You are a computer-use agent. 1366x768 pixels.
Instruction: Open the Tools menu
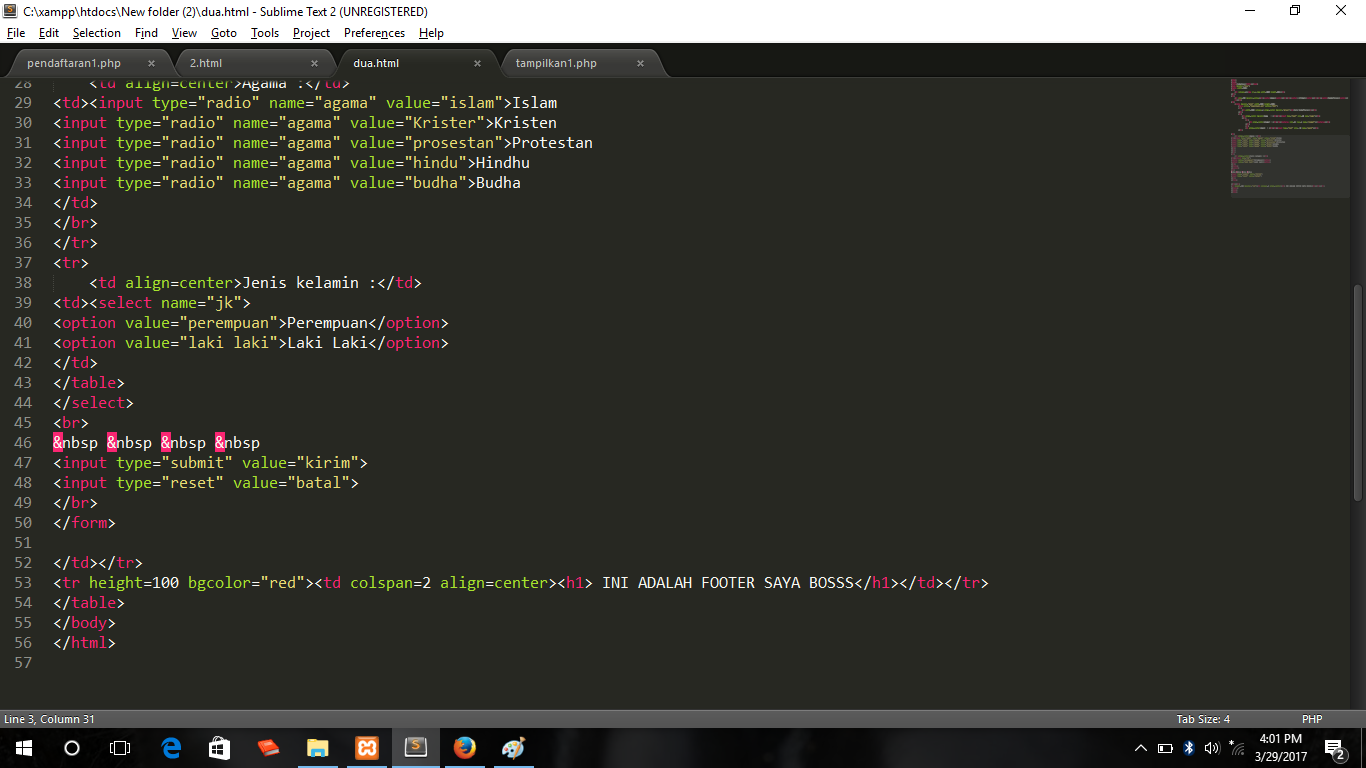265,33
